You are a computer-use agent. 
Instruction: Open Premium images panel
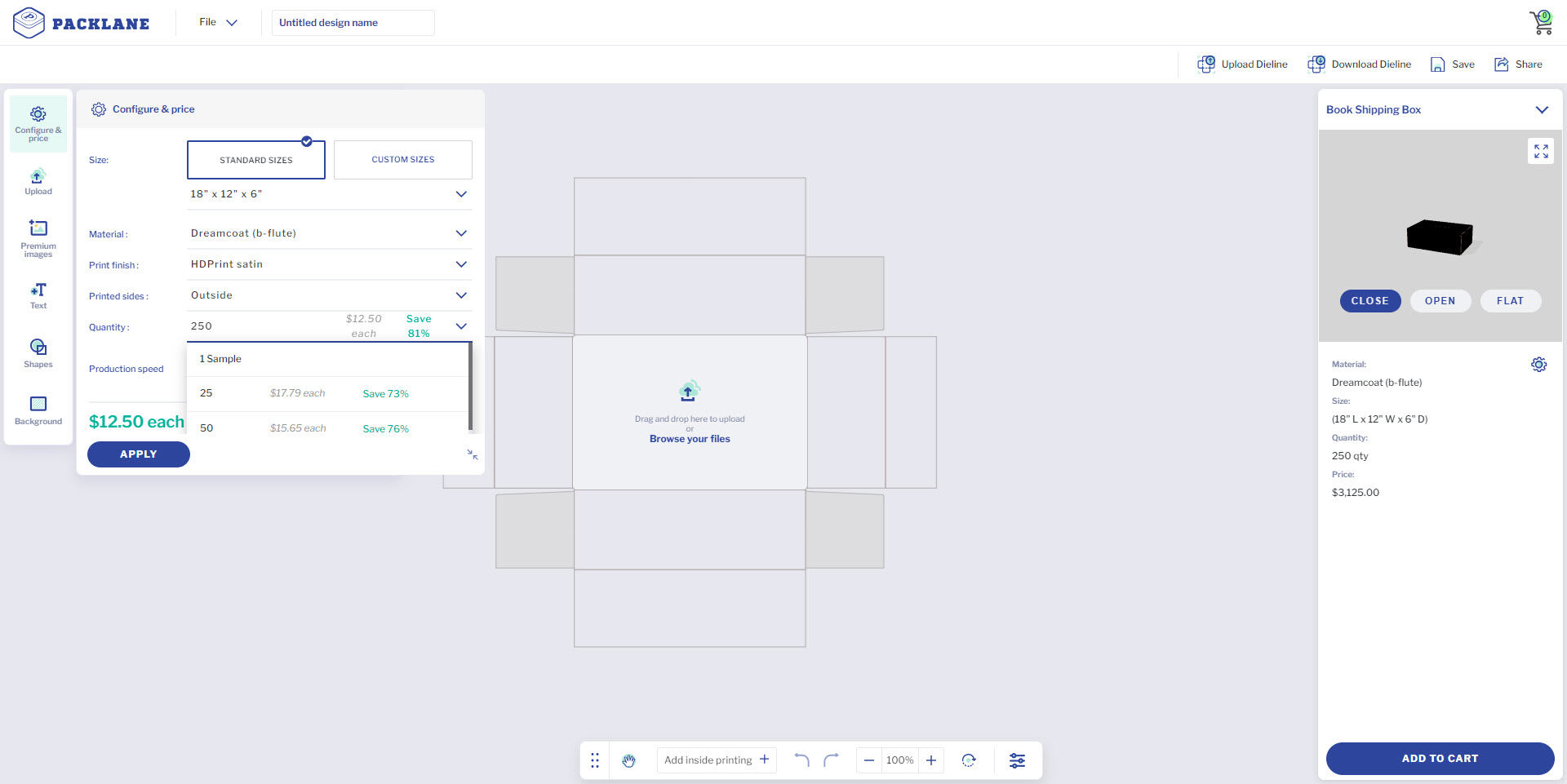tap(38, 237)
